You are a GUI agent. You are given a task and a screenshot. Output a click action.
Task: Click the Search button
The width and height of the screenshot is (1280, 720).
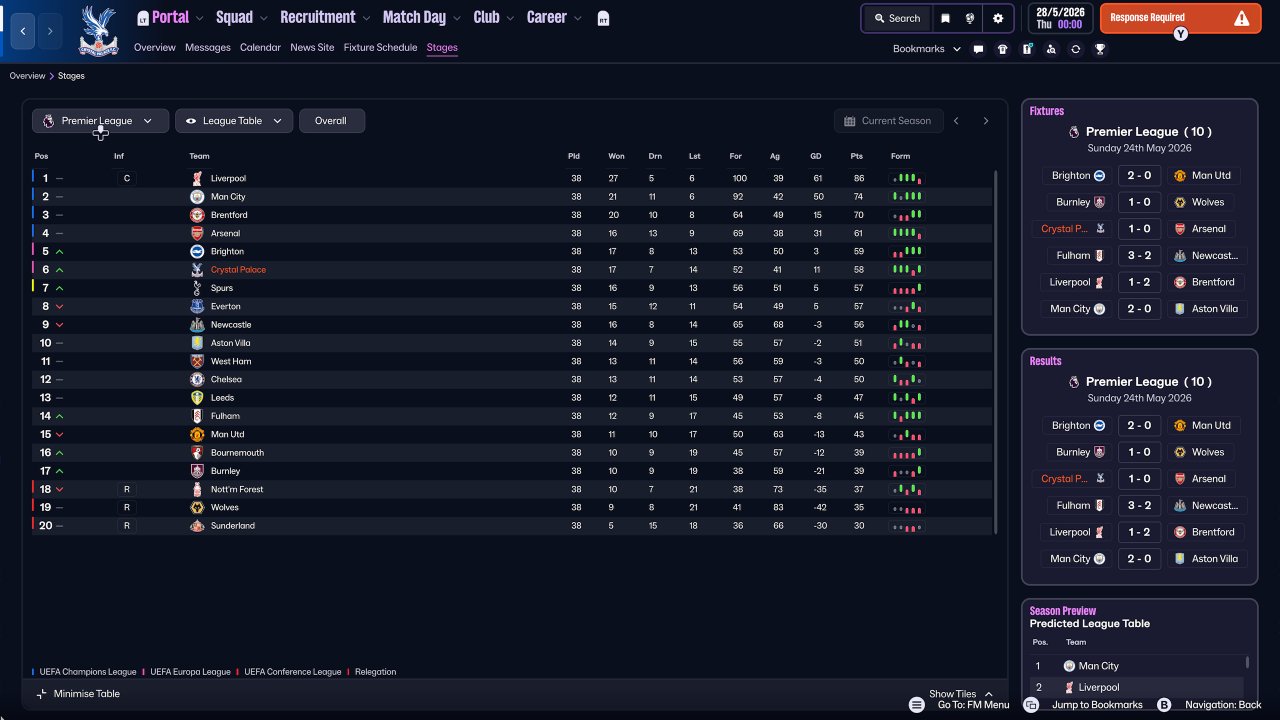(896, 18)
